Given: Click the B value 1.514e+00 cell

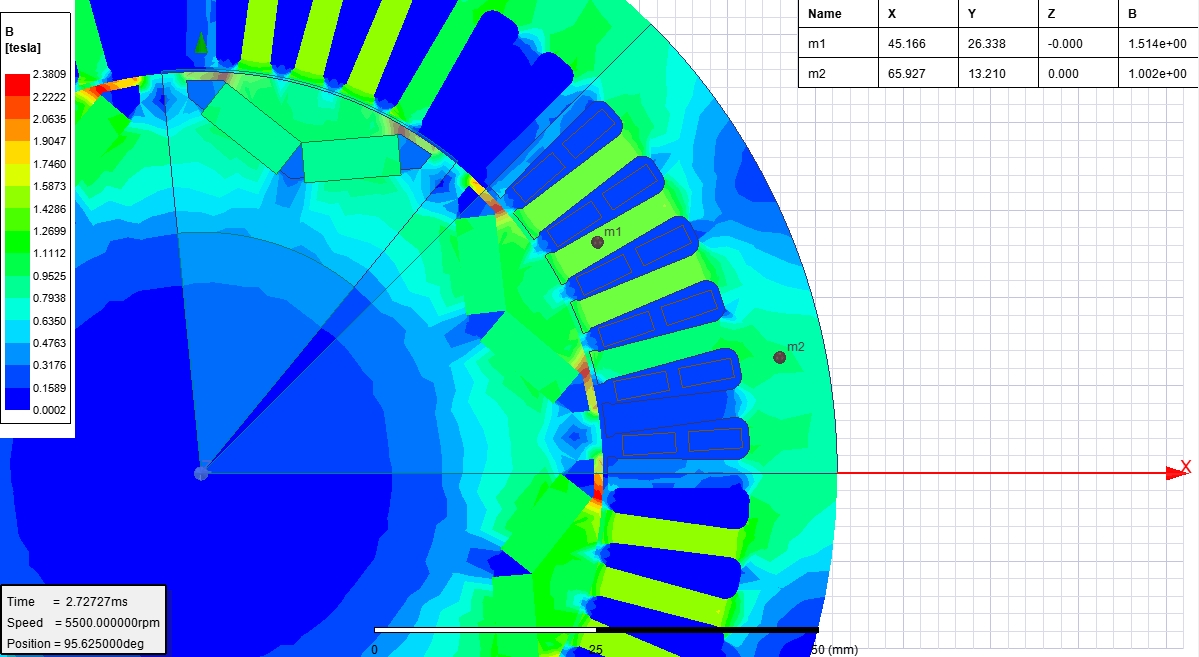Looking at the screenshot, I should (x=1158, y=44).
